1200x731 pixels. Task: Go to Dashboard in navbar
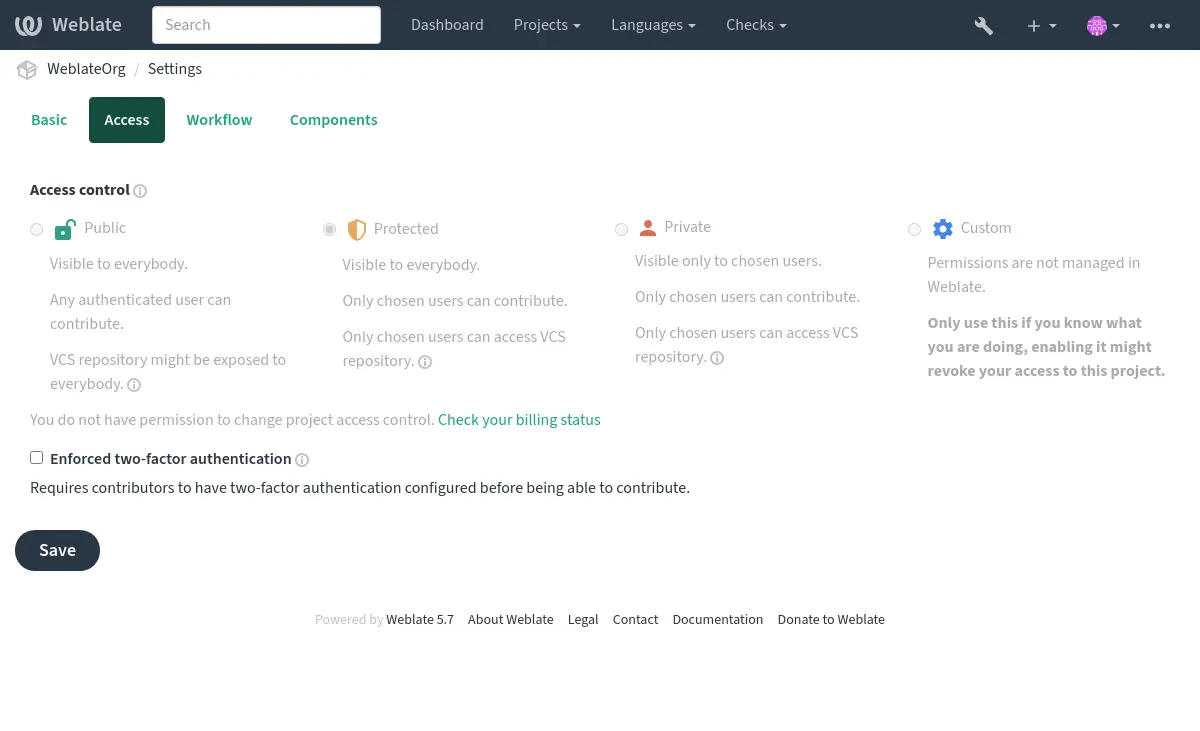(x=447, y=25)
